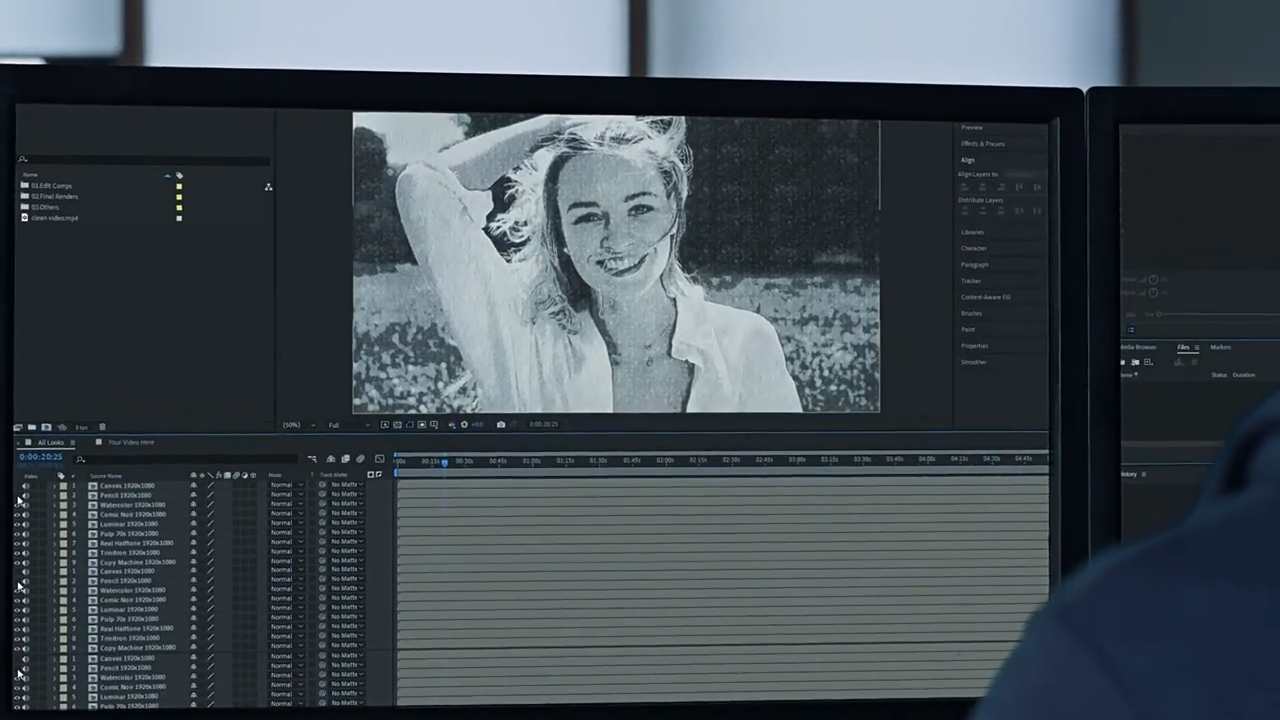The image size is (1280, 720).
Task: Expand the topmost Pulp 70s layer properties
Action: click(54, 533)
